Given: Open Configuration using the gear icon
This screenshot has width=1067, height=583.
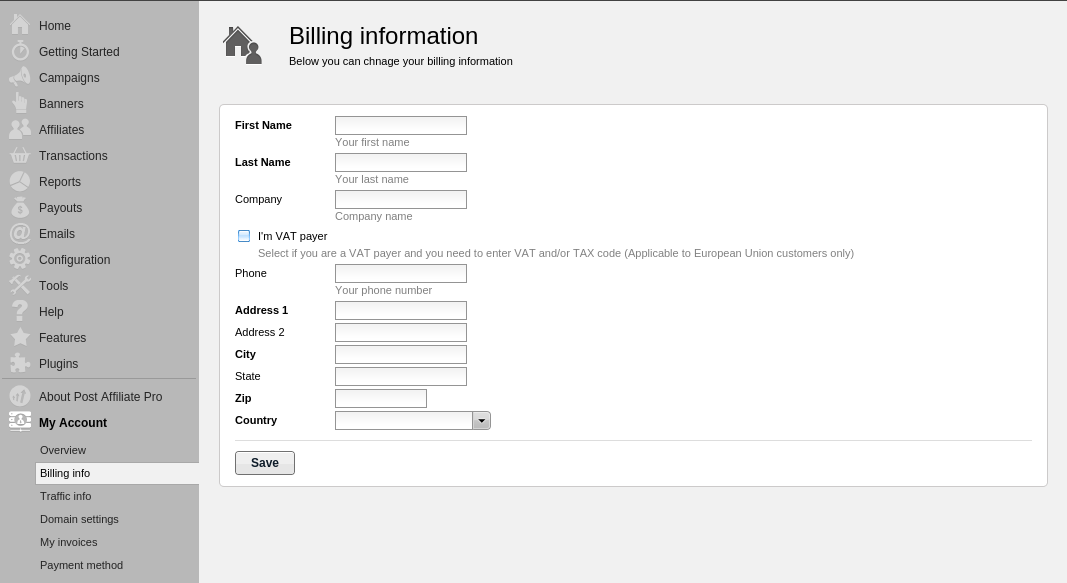Looking at the screenshot, I should 20,259.
